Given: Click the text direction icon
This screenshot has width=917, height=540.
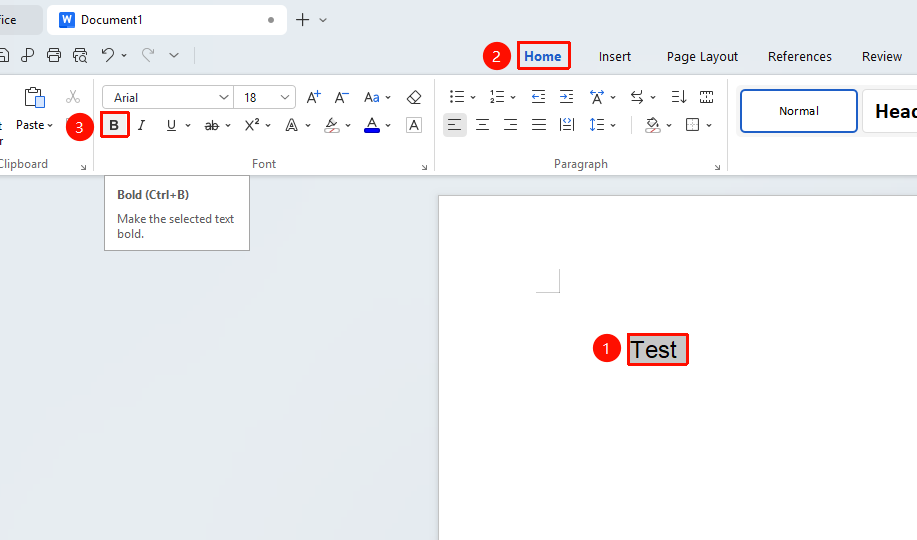Looking at the screenshot, I should coord(637,97).
